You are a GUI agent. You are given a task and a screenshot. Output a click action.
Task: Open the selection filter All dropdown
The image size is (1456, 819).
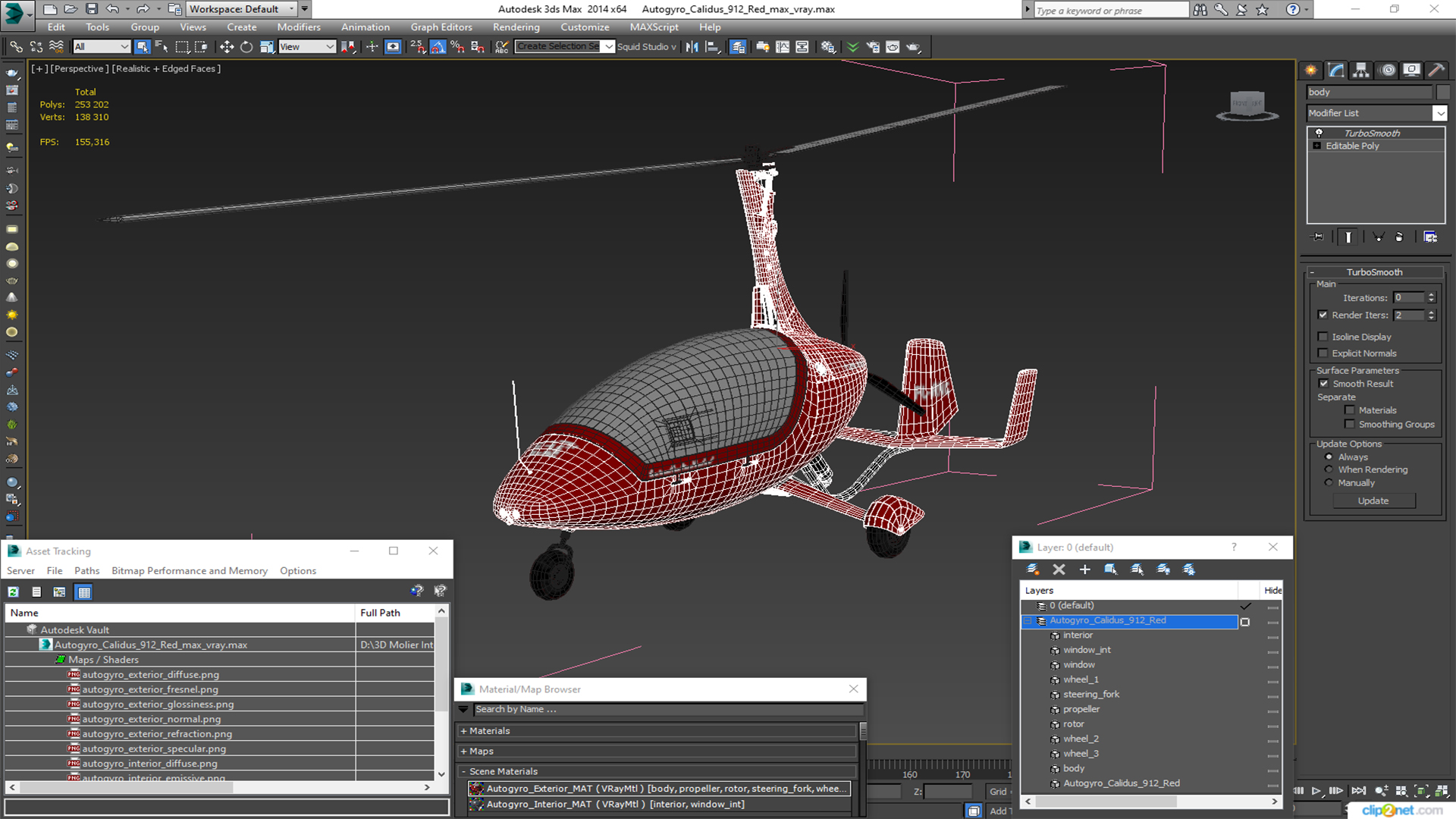(102, 47)
